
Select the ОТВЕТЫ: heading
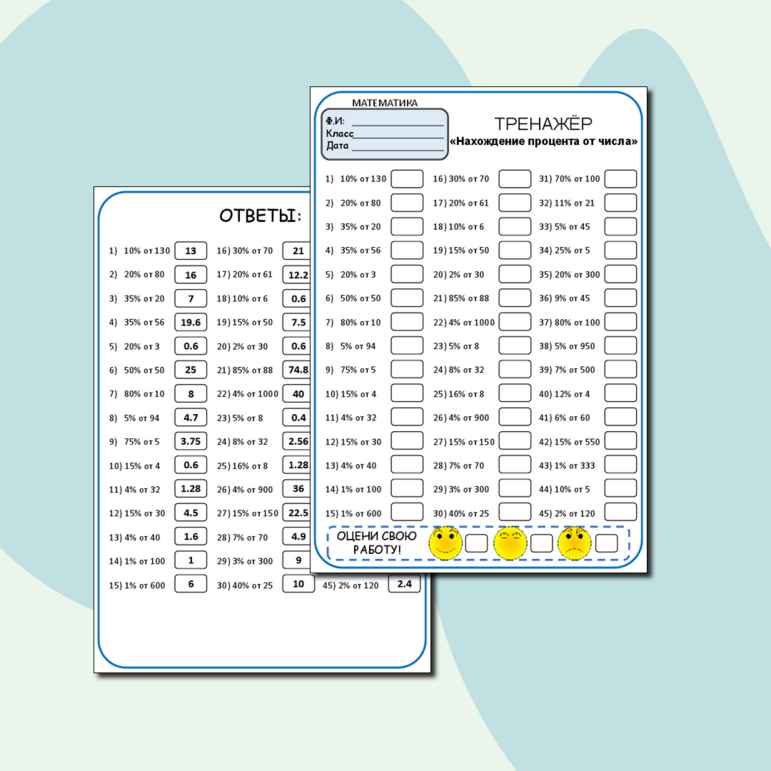pyautogui.click(x=259, y=215)
